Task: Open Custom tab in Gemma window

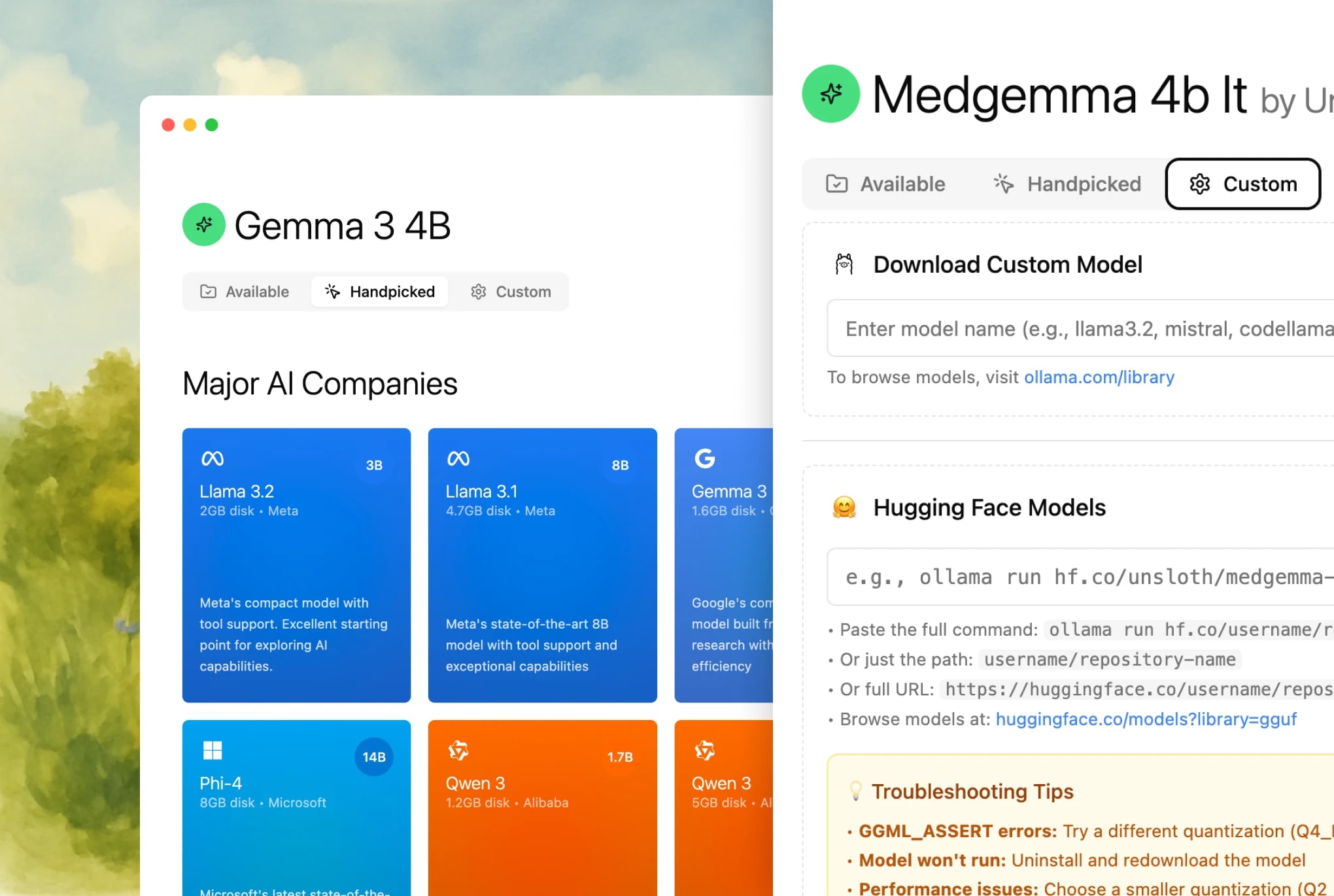Action: pyautogui.click(x=511, y=292)
